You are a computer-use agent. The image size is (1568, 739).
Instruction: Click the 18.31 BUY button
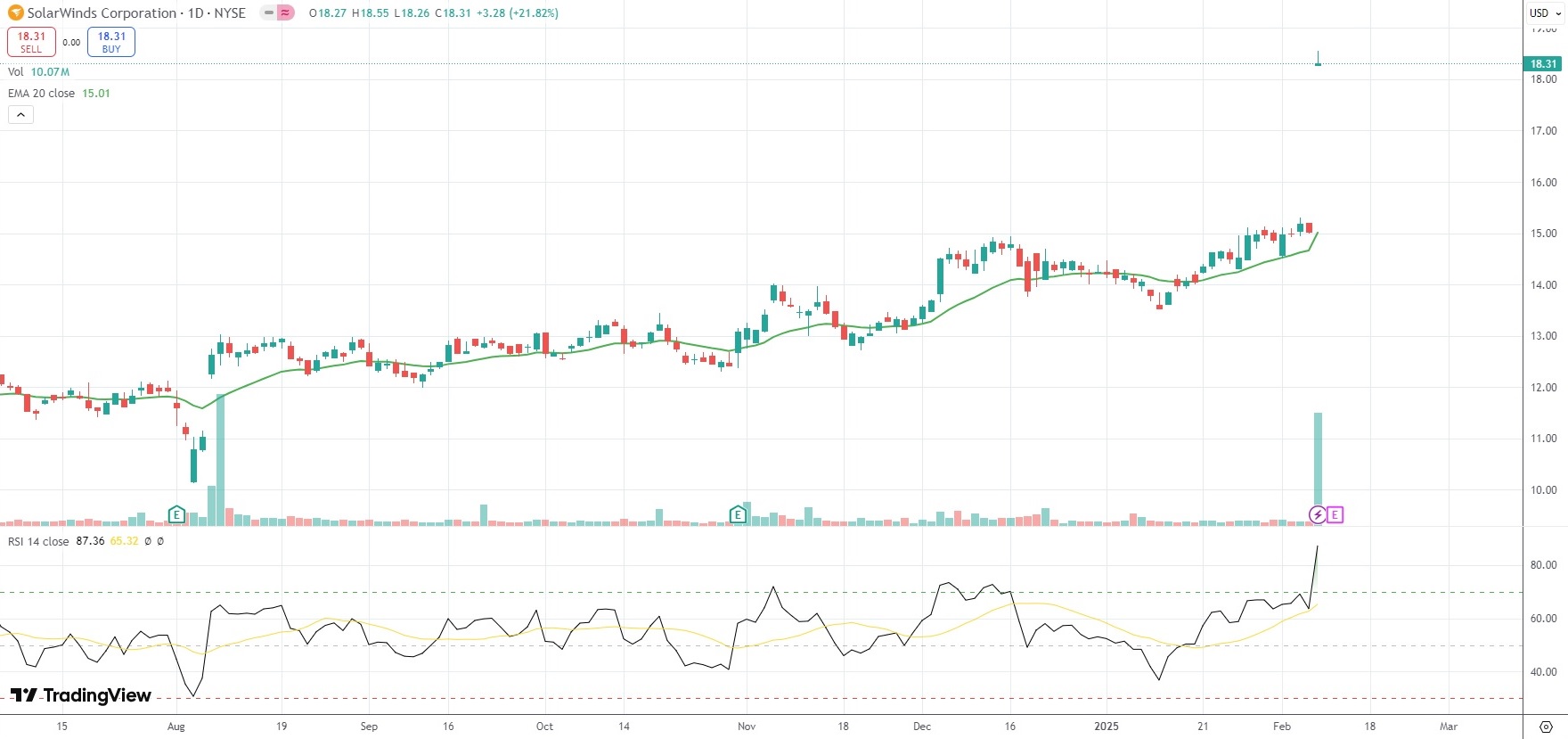111,42
